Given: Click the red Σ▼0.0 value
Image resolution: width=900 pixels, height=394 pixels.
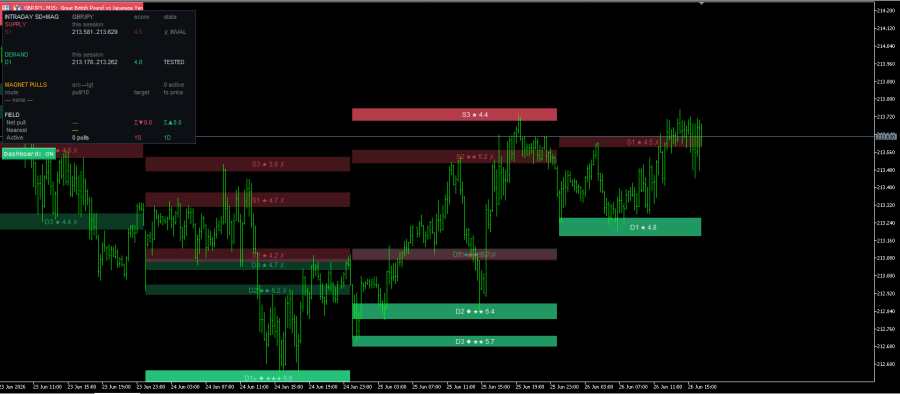Looking at the screenshot, I should tap(143, 122).
